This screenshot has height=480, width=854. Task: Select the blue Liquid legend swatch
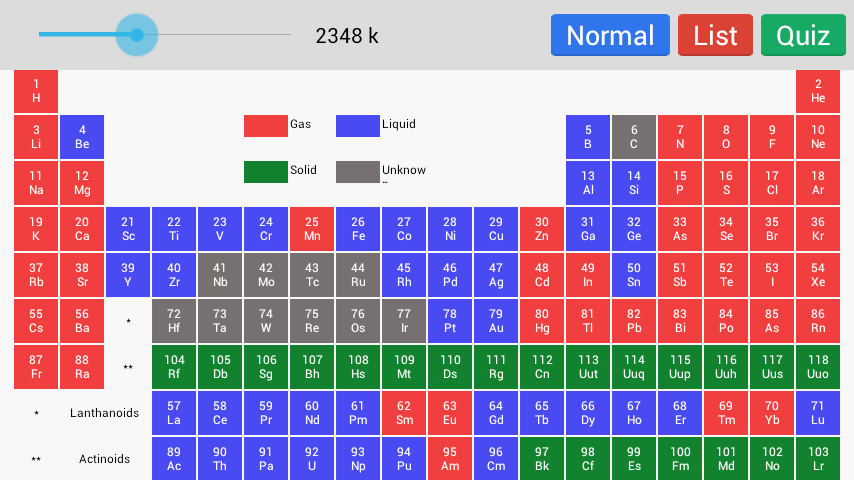pyautogui.click(x=358, y=126)
